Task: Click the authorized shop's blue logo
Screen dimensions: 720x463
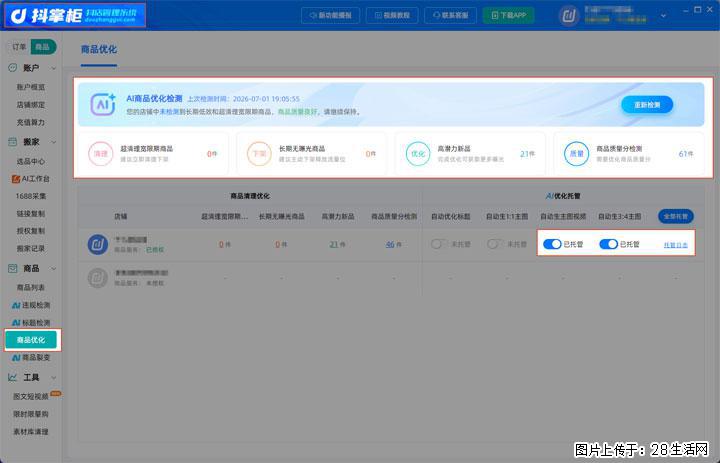Action: coord(98,244)
